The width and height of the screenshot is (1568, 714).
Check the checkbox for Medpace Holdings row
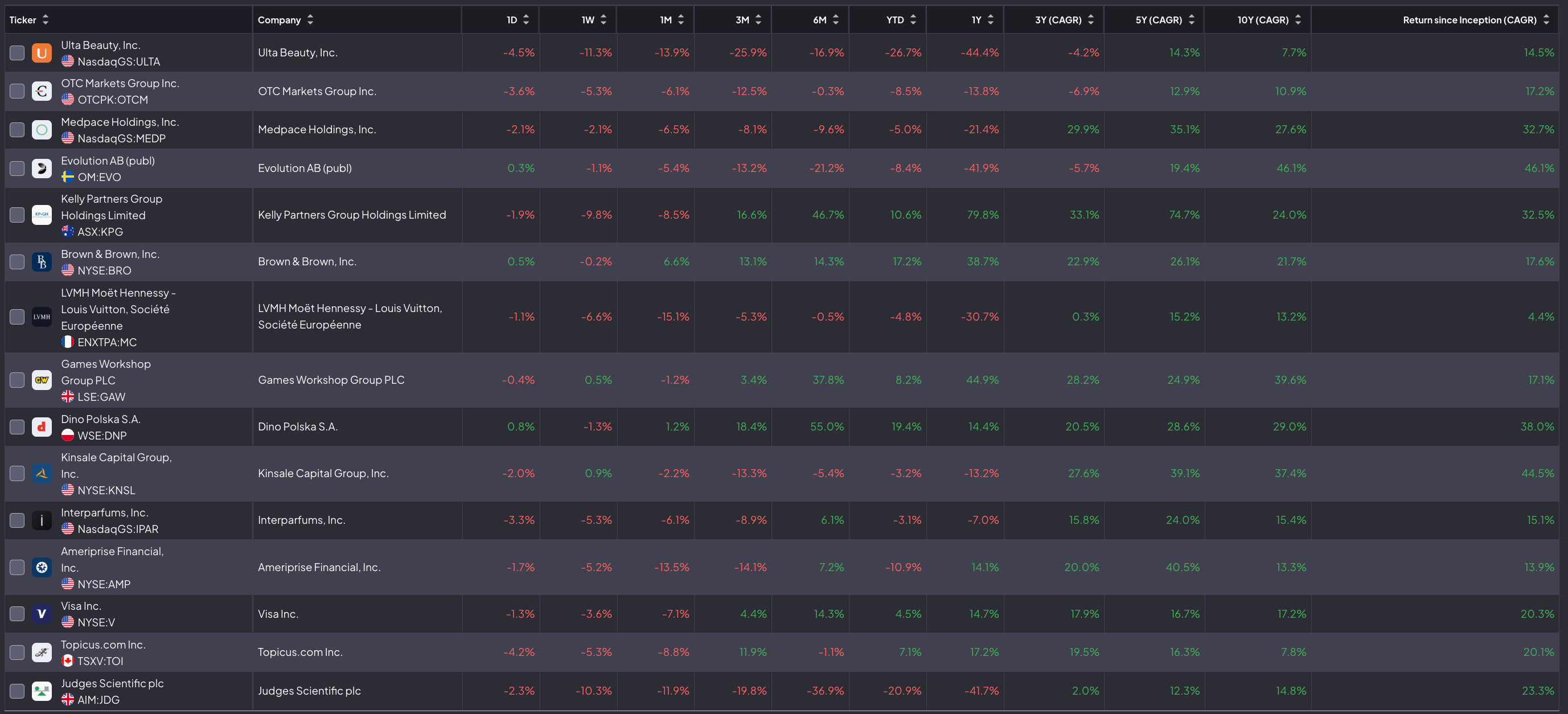pyautogui.click(x=17, y=130)
